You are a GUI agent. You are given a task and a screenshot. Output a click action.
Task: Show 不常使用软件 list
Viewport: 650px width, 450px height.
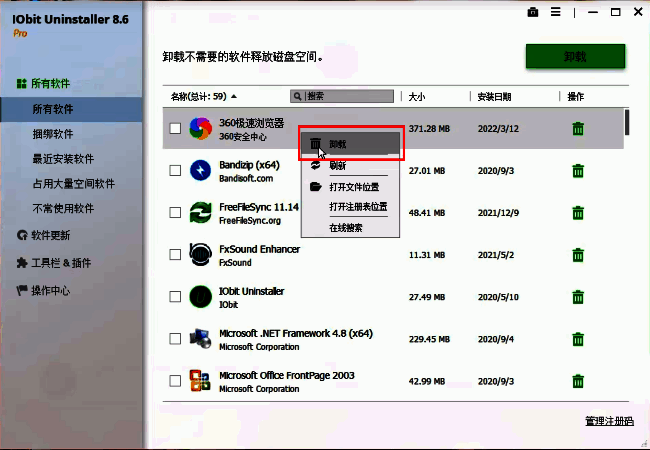(63, 208)
